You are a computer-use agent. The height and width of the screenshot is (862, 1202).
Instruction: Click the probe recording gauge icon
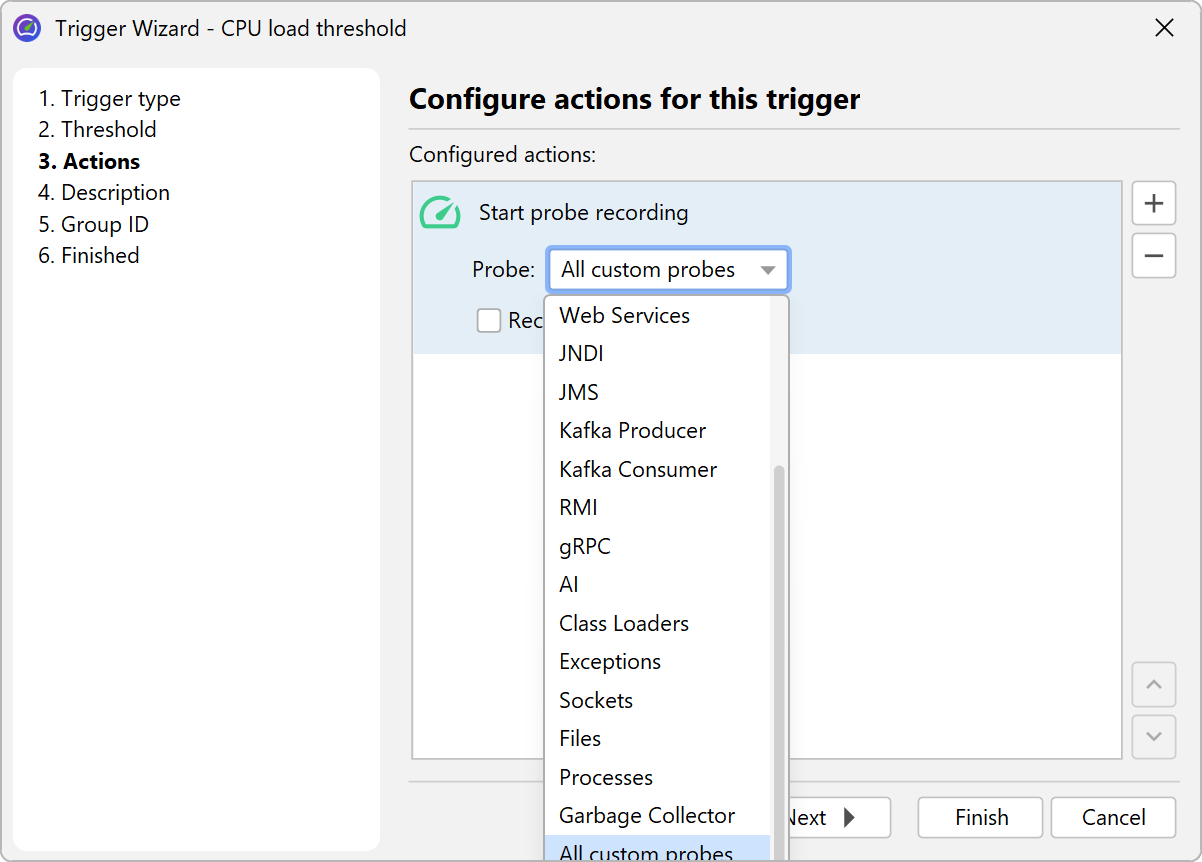pos(440,213)
